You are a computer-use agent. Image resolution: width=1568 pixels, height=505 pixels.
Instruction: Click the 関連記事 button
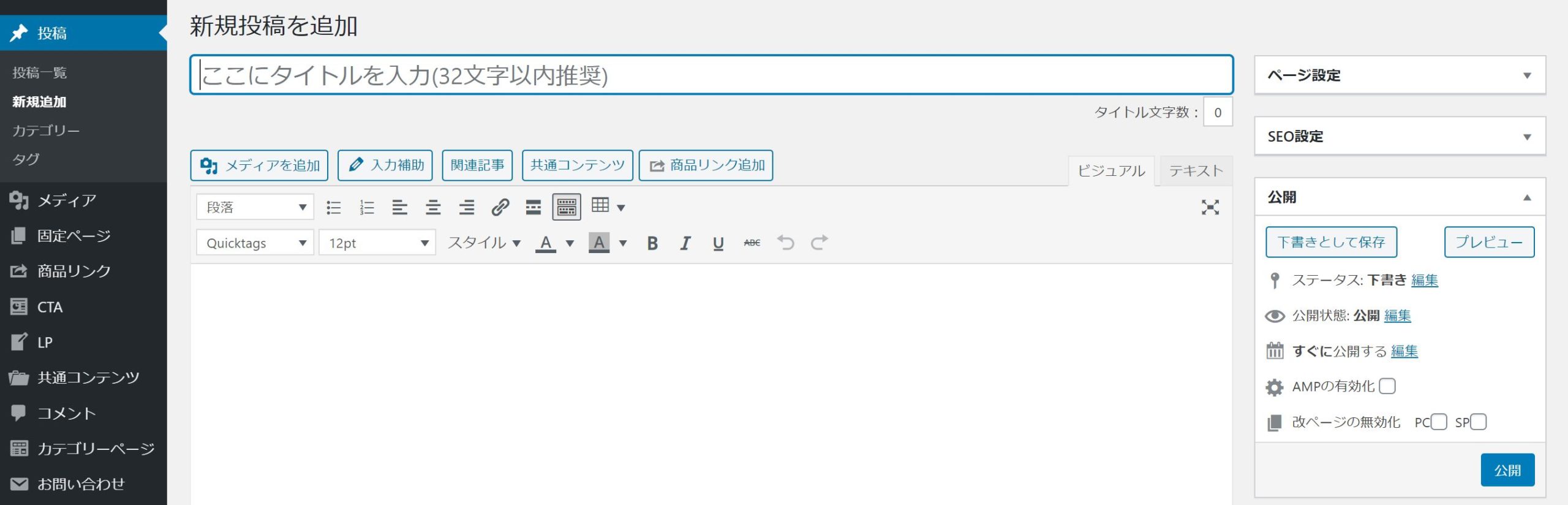[x=477, y=165]
